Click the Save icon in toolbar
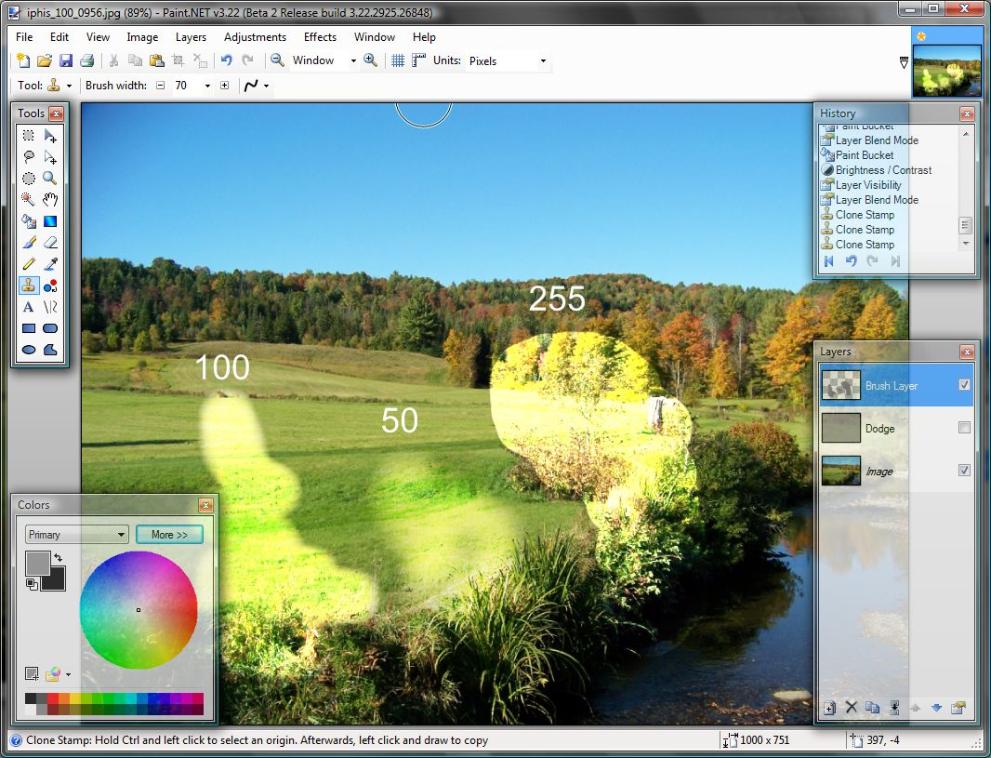Image resolution: width=991 pixels, height=758 pixels. point(66,61)
